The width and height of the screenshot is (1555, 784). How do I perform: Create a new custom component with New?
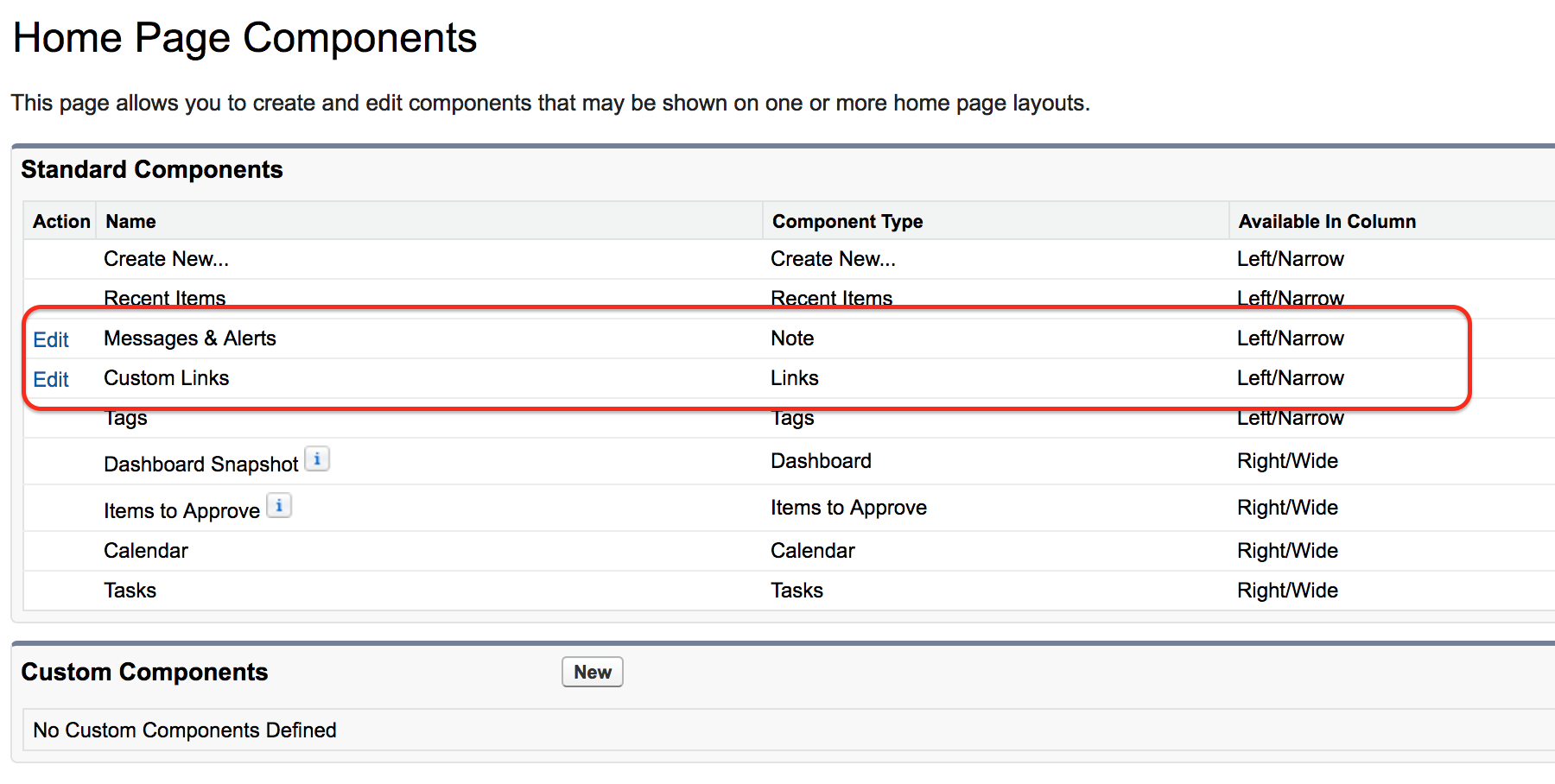pyautogui.click(x=593, y=672)
